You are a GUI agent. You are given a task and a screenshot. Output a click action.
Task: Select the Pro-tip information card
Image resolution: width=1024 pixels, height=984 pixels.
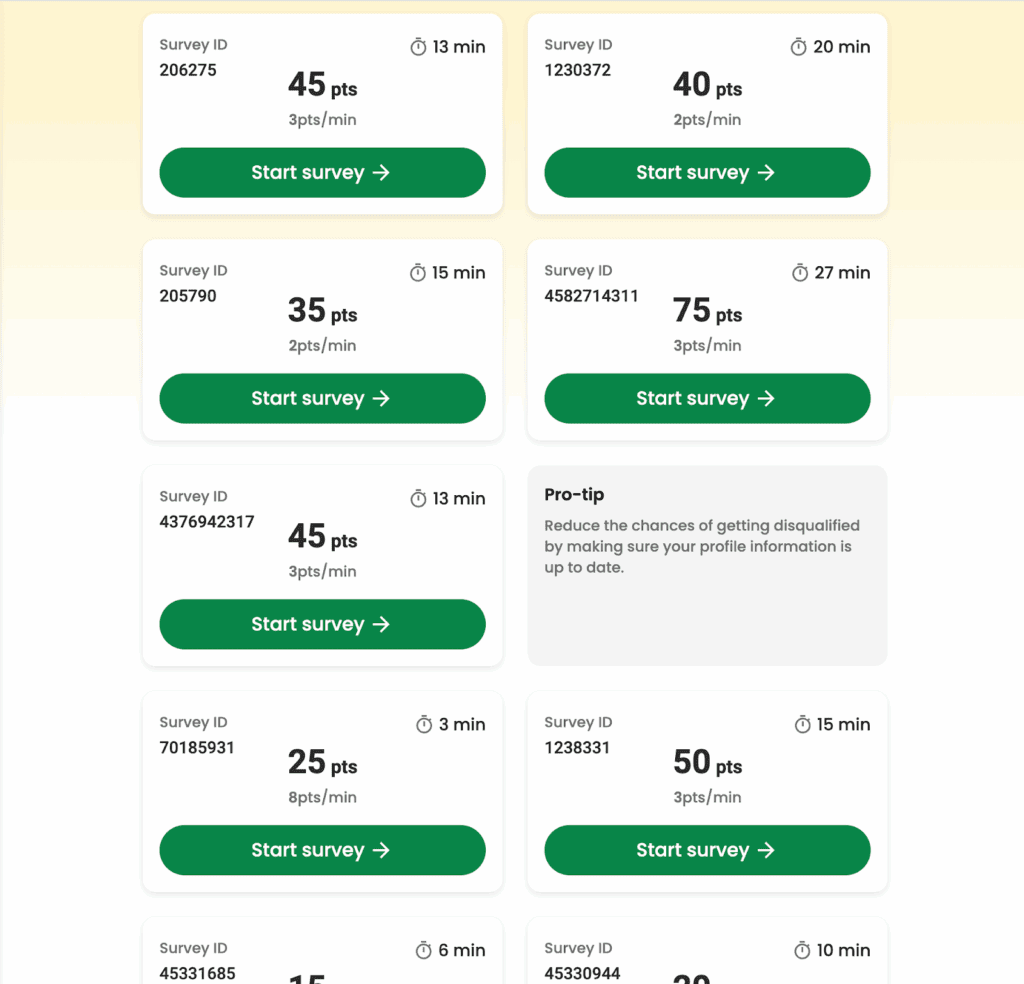[707, 565]
